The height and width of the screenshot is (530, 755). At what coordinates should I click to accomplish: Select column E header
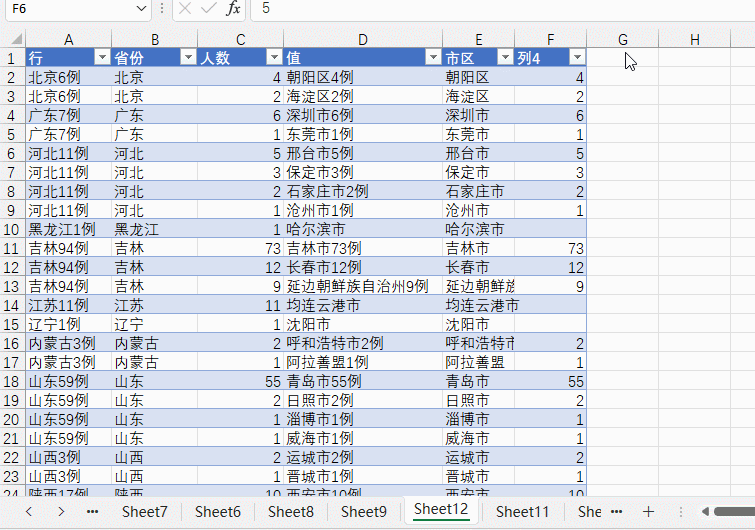pyautogui.click(x=479, y=39)
